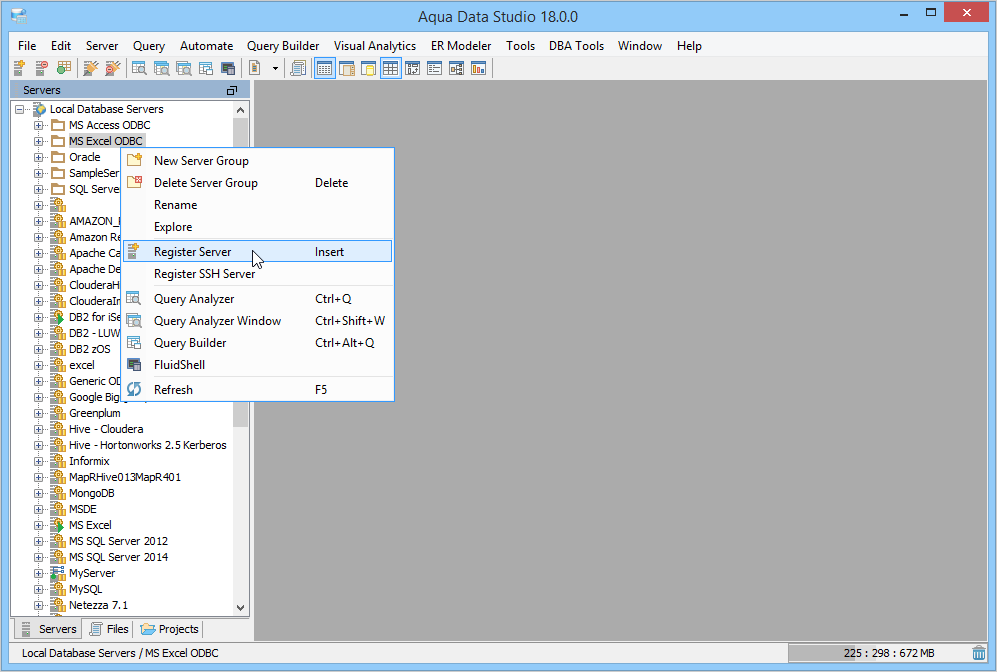997x672 pixels.
Task: Select Explore in the context menu
Action: click(x=258, y=227)
